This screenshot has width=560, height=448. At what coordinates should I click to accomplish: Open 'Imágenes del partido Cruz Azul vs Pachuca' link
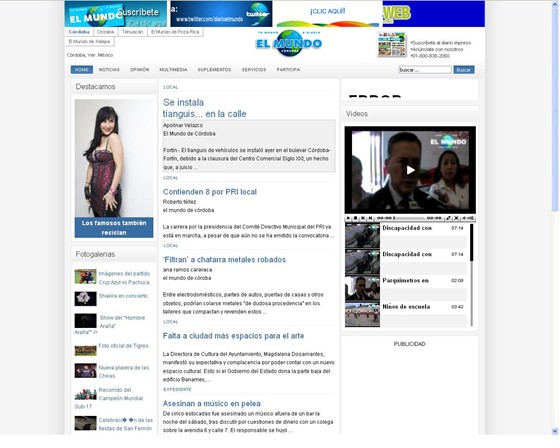[124, 278]
